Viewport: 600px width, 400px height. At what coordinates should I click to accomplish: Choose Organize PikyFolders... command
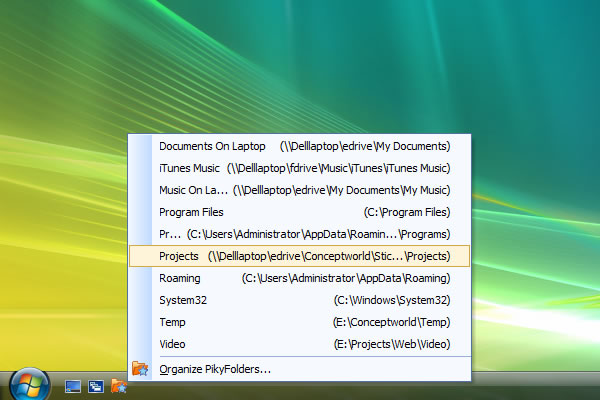(300, 369)
